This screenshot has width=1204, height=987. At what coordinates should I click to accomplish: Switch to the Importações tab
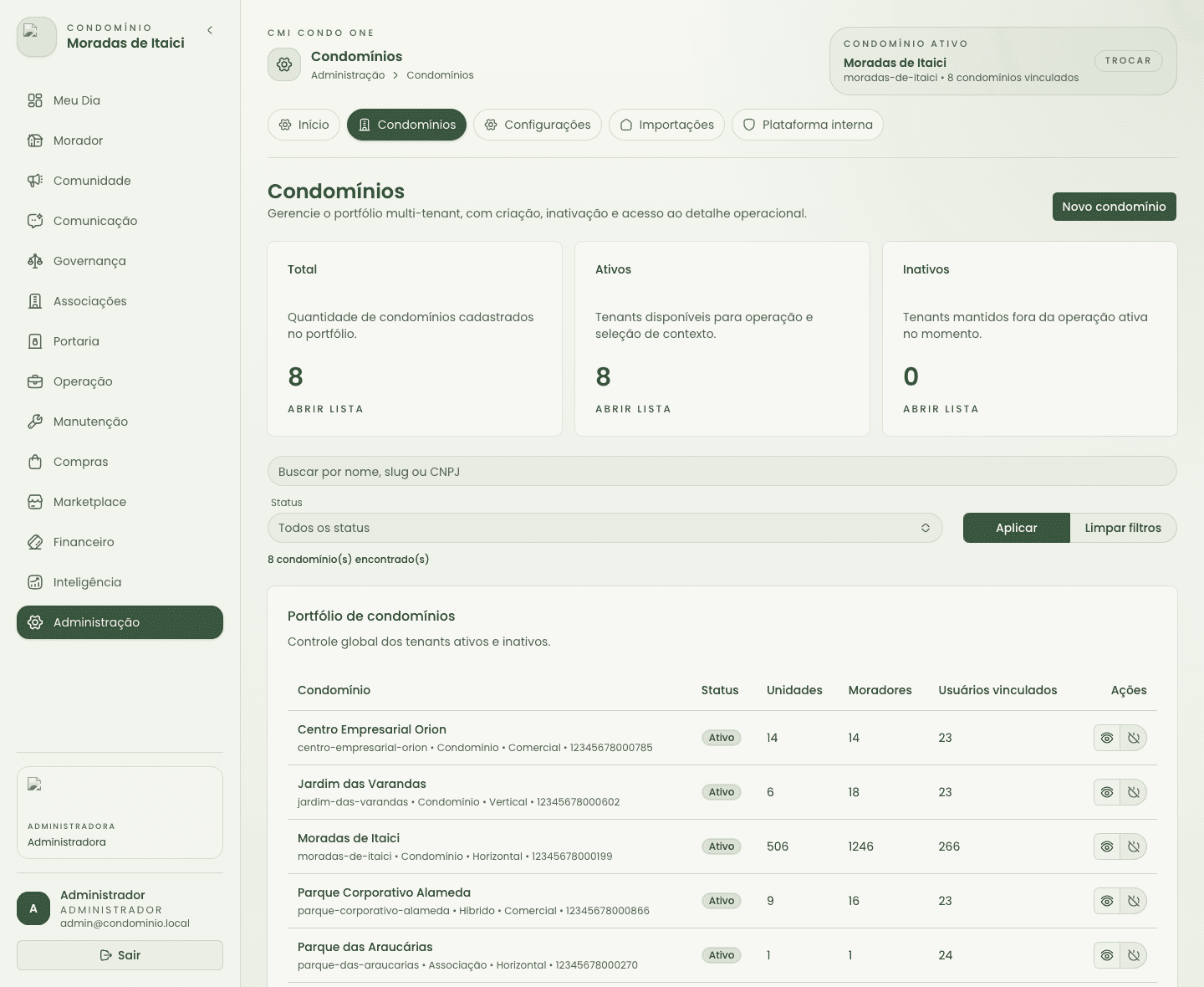point(666,125)
